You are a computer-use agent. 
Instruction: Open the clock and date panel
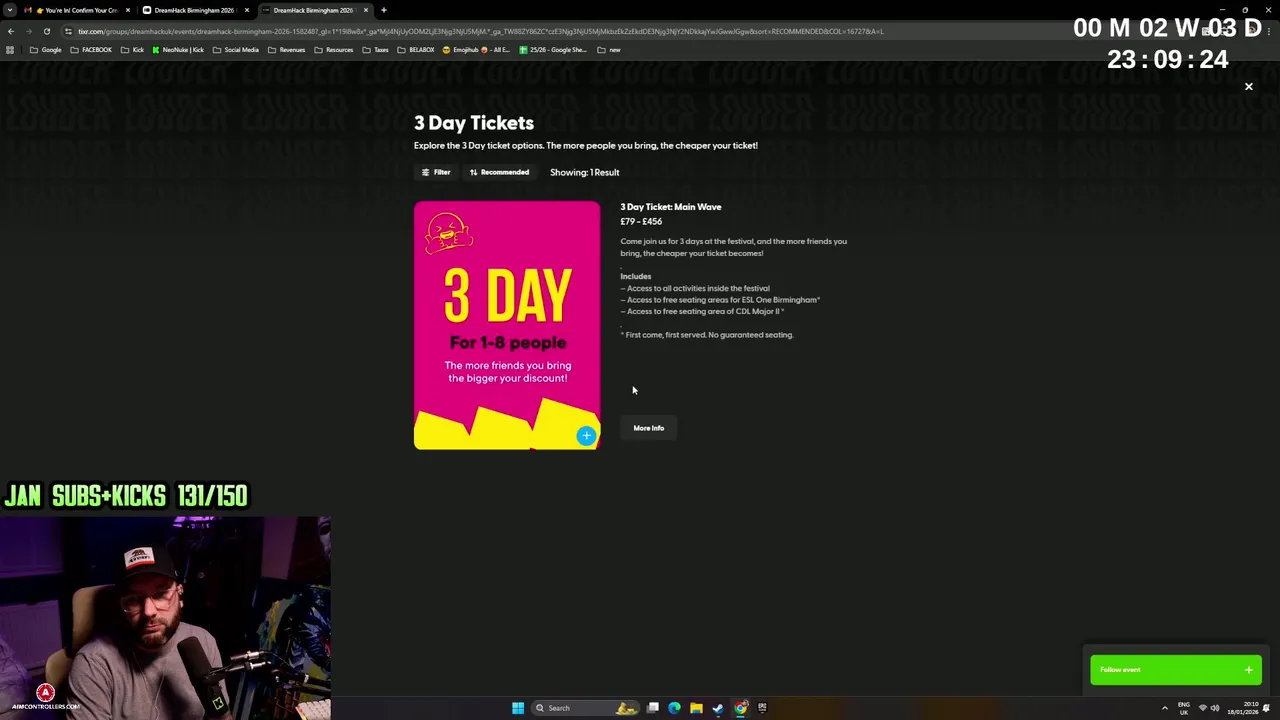pos(1244,708)
